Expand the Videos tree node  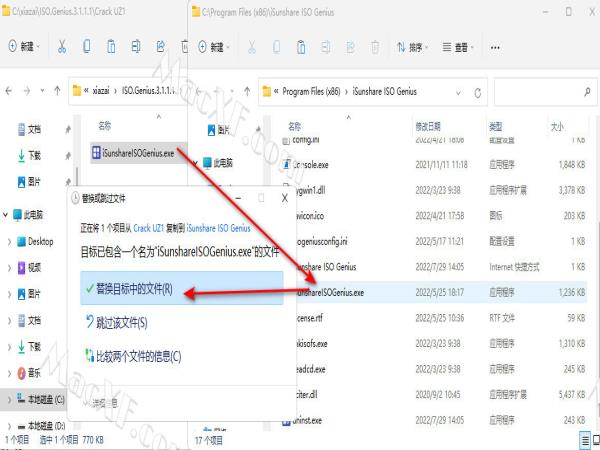coord(10,268)
